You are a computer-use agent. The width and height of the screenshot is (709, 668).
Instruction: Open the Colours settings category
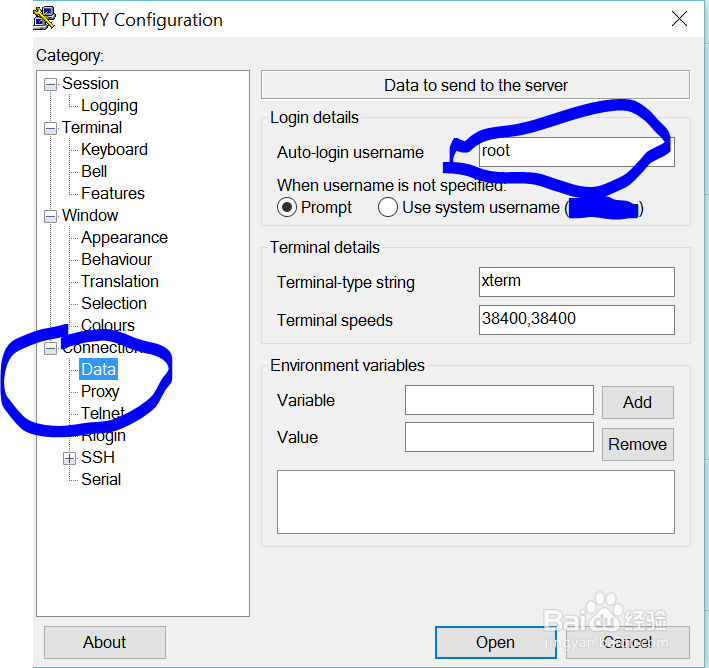tap(108, 325)
